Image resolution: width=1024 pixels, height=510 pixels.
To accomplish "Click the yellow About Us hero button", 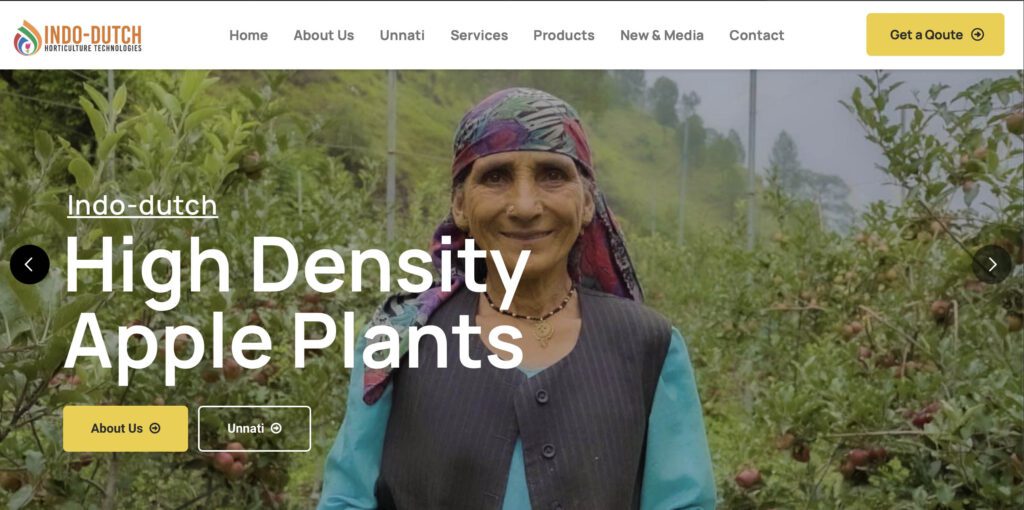I will pyautogui.click(x=125, y=428).
